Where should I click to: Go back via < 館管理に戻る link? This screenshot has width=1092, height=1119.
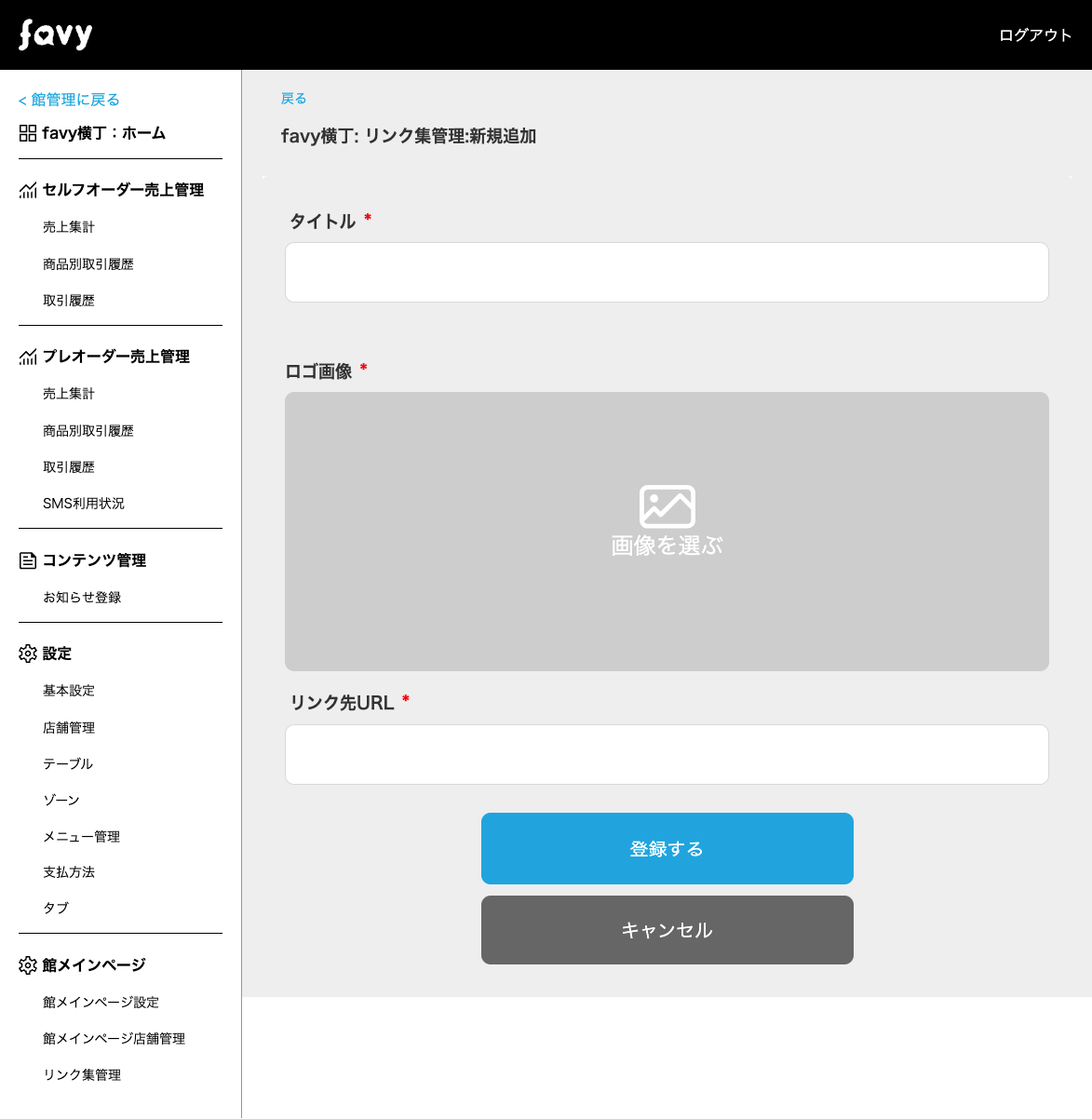click(69, 100)
